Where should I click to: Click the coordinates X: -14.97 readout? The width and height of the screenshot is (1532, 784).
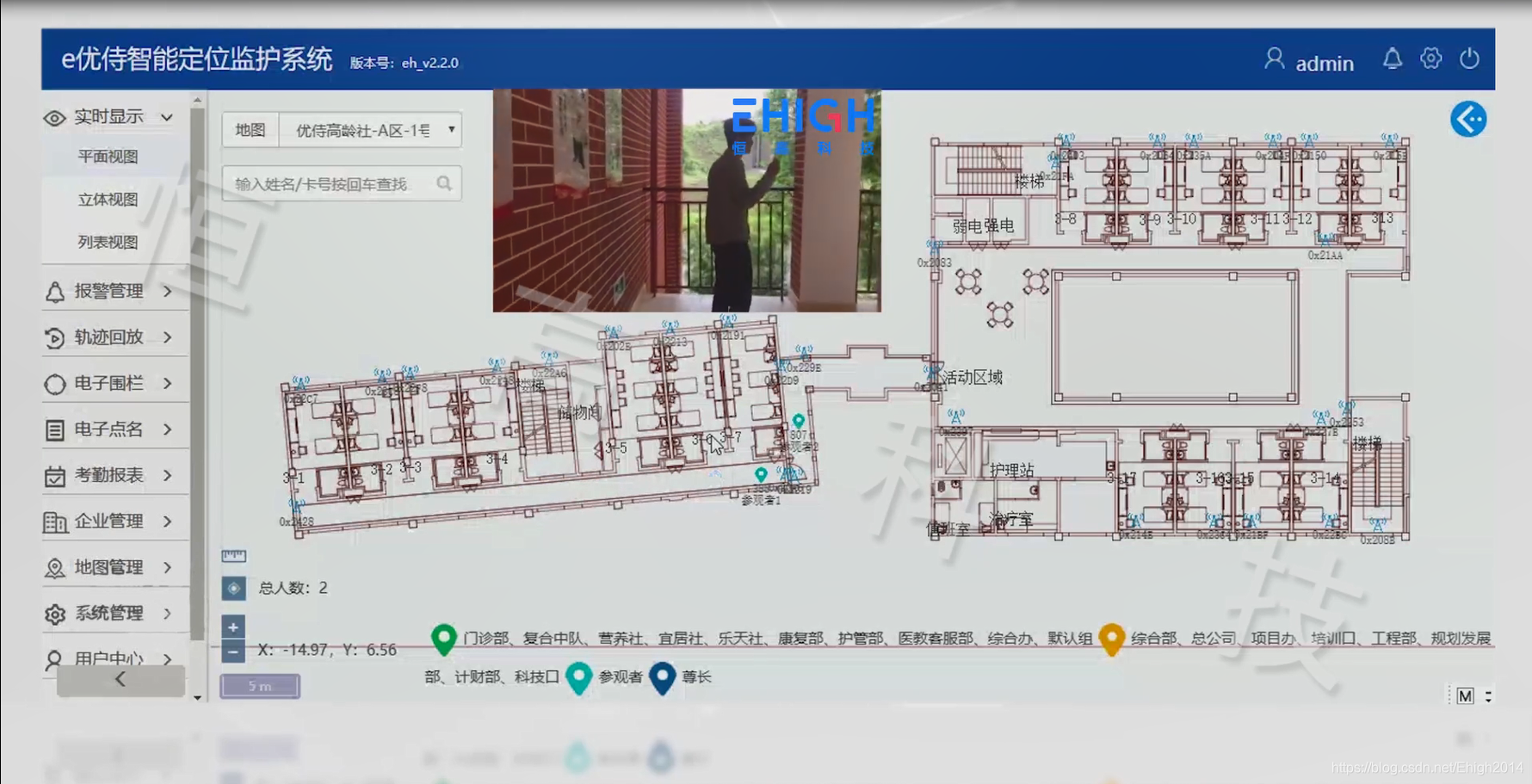pos(327,650)
